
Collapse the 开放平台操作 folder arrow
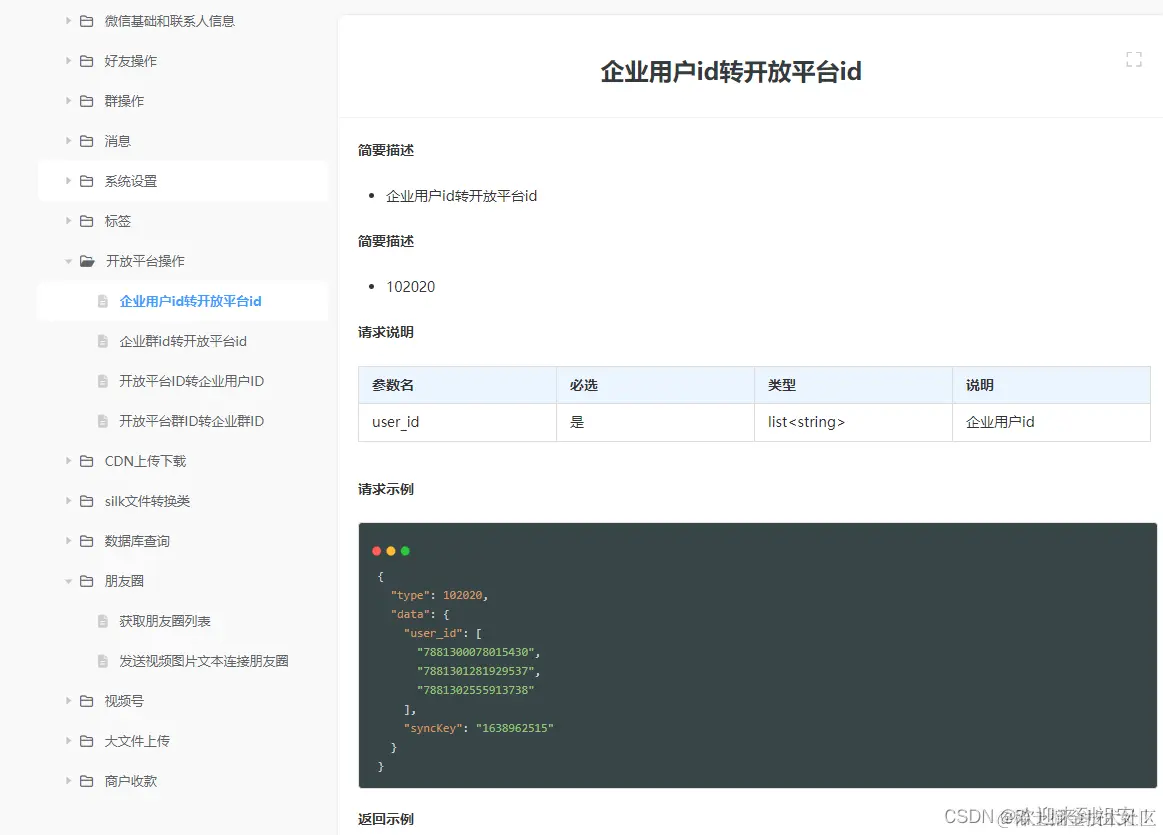coord(68,262)
